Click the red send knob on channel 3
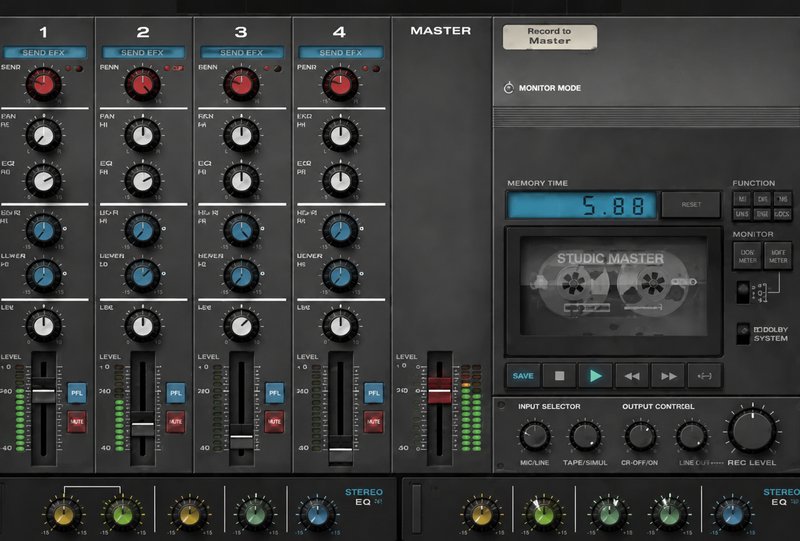The width and height of the screenshot is (800, 541). point(241,85)
